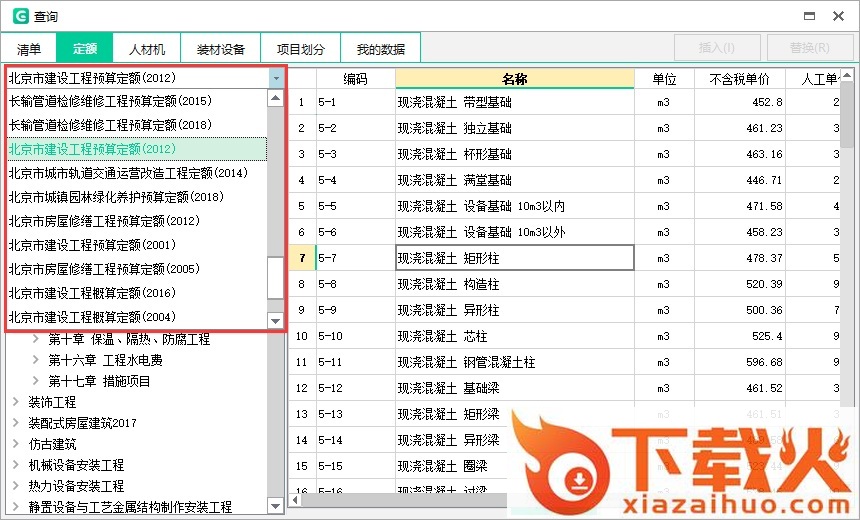Open the 我的数据 tab
Screen dimensions: 860x520
click(381, 49)
